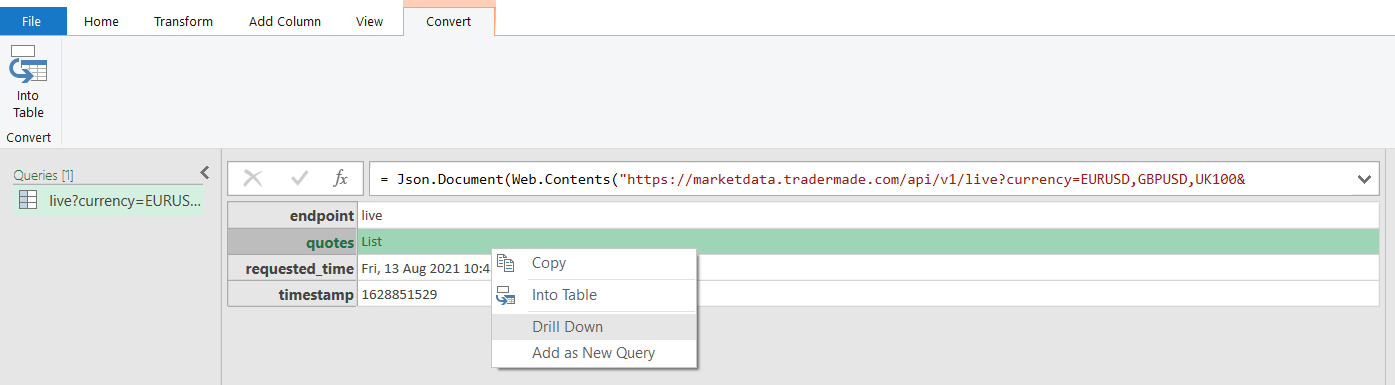Choose Add as New Query

tap(594, 353)
